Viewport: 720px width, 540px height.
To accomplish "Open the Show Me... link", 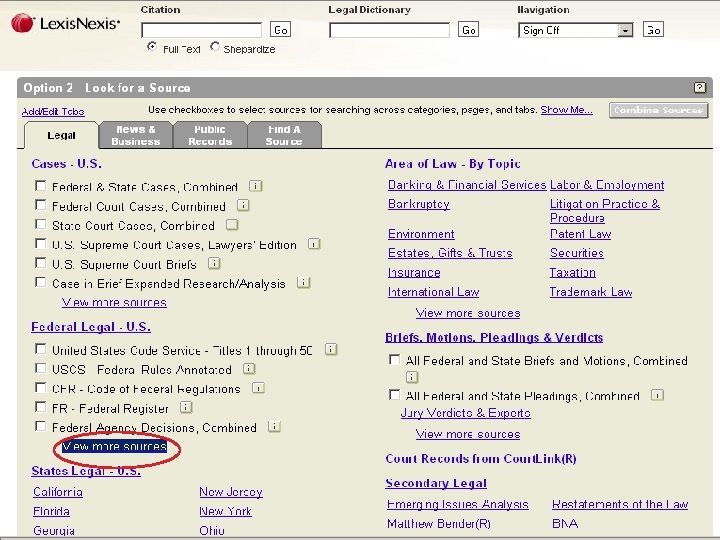I will coord(566,110).
